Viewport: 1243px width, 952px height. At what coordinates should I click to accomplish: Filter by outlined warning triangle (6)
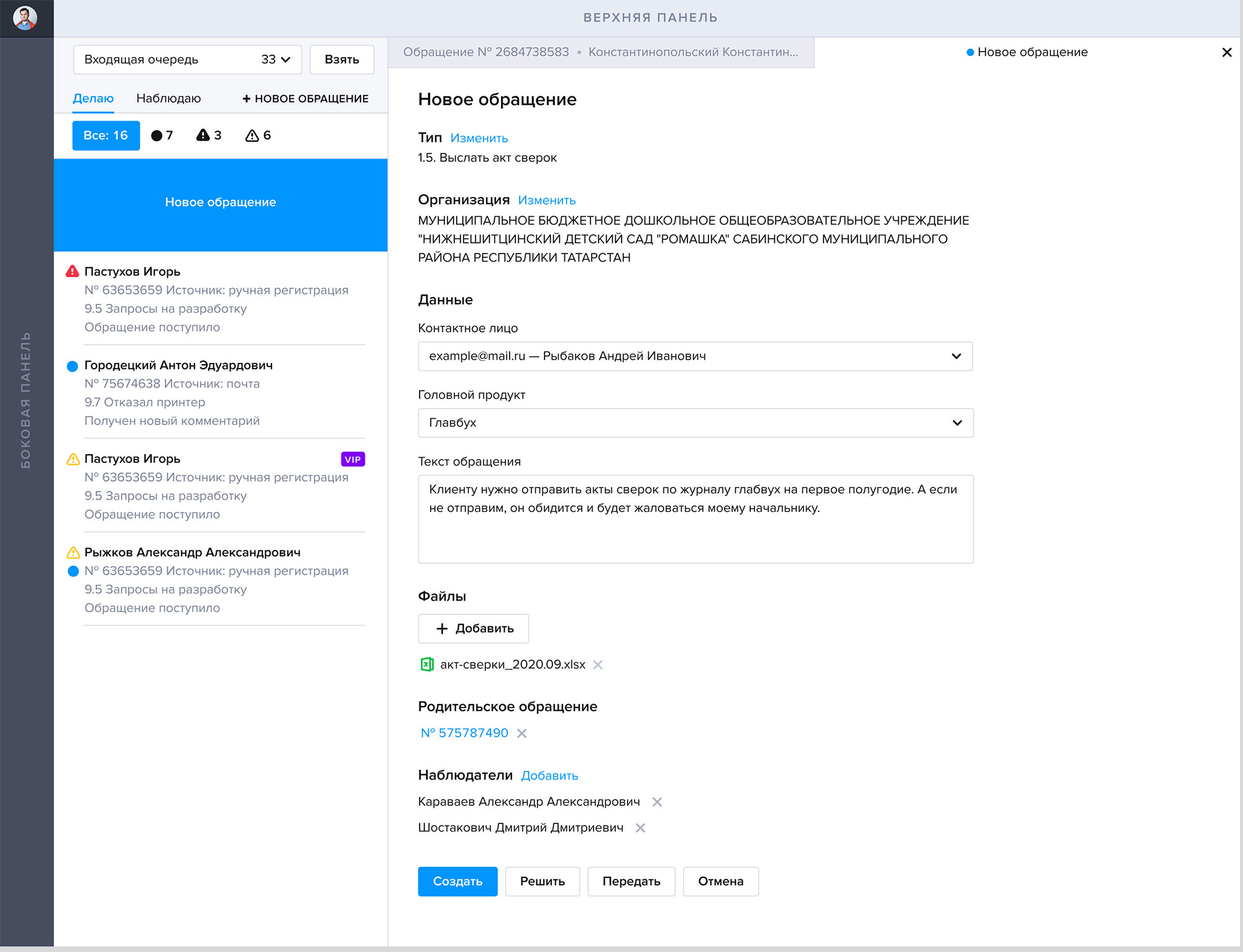click(x=258, y=135)
